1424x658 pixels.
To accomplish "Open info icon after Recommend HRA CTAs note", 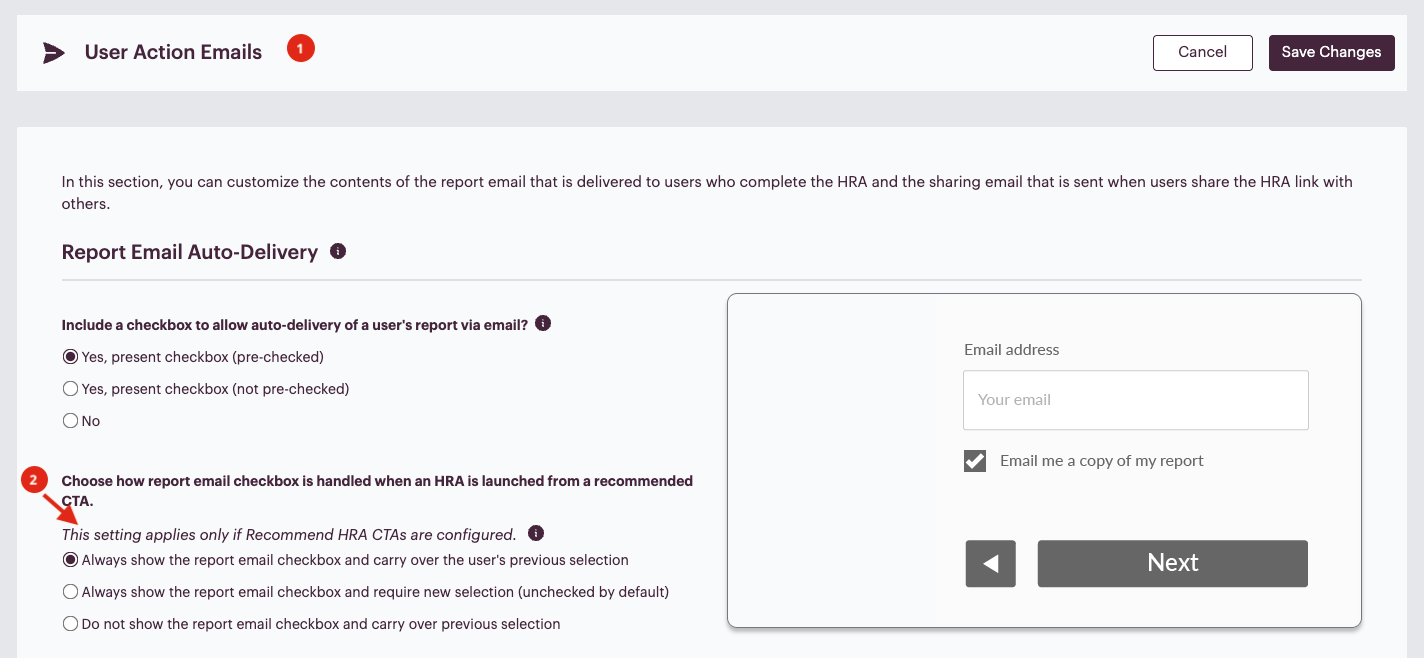I will click(x=536, y=533).
